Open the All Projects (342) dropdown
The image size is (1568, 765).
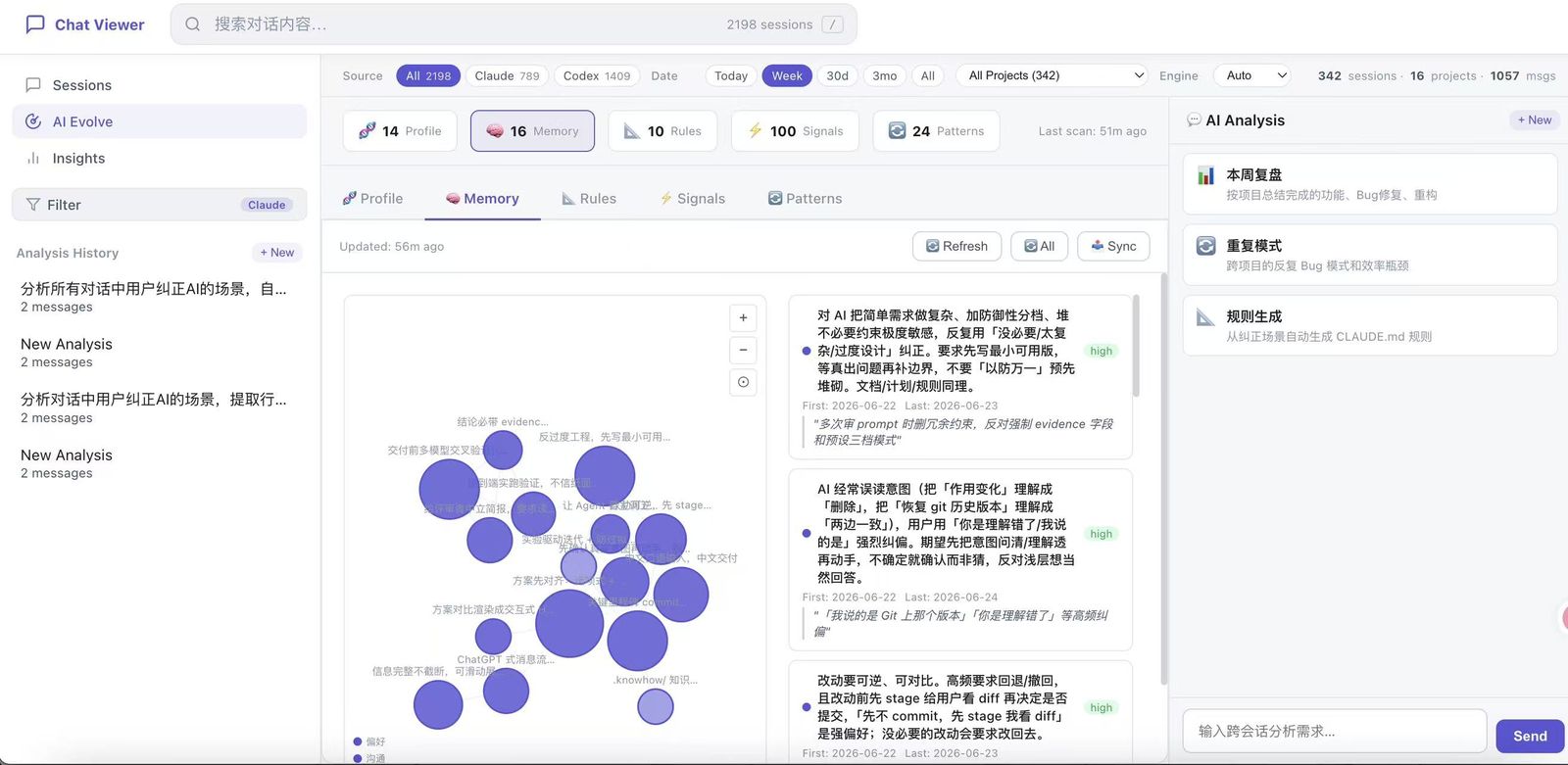pos(1052,75)
